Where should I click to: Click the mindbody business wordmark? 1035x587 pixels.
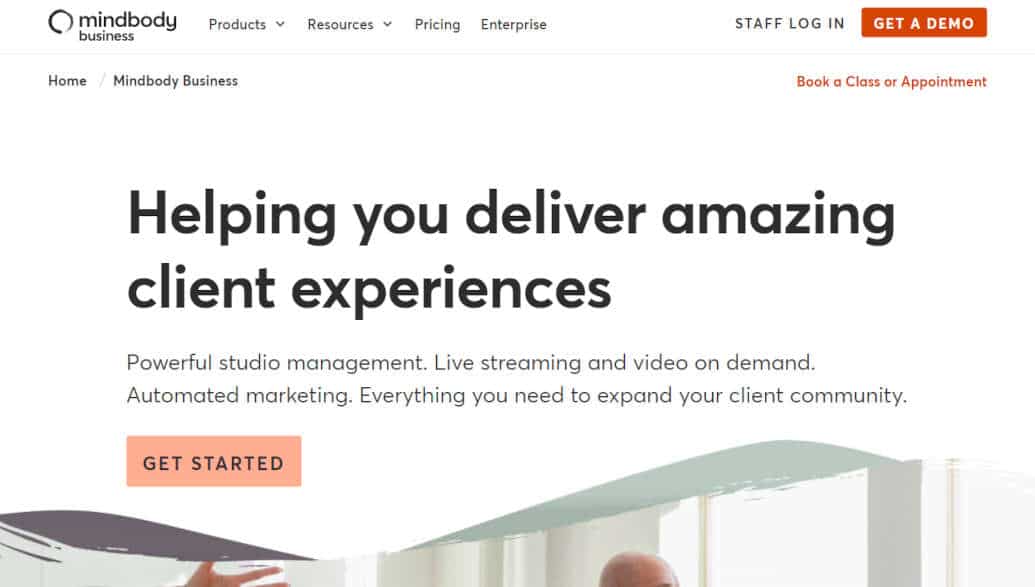[x=127, y=26]
